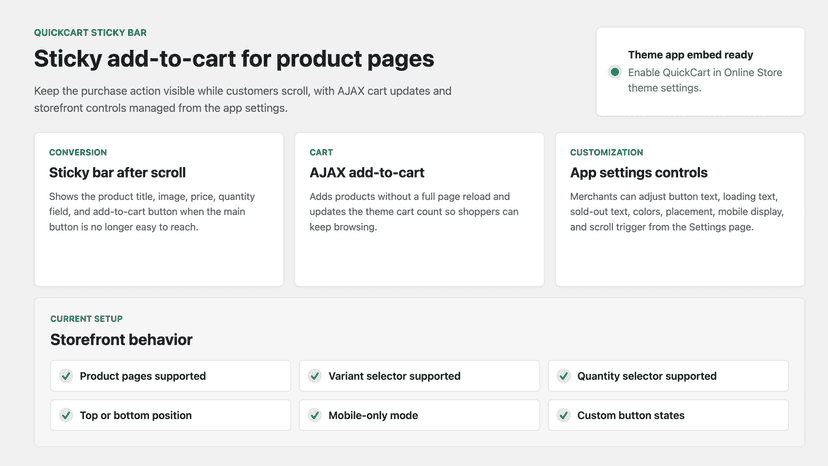
Task: Click the 'Shows the product title, image' description
Action: tap(152, 211)
